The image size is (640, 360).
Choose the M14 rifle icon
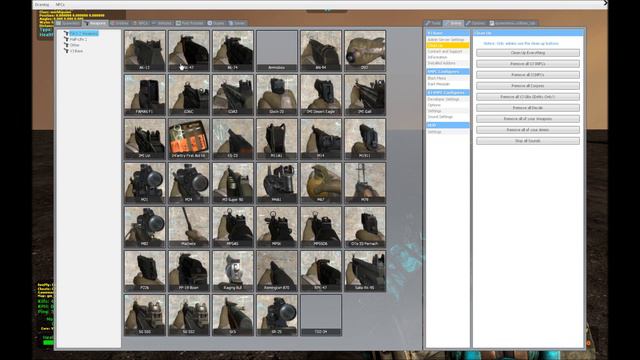pos(321,139)
